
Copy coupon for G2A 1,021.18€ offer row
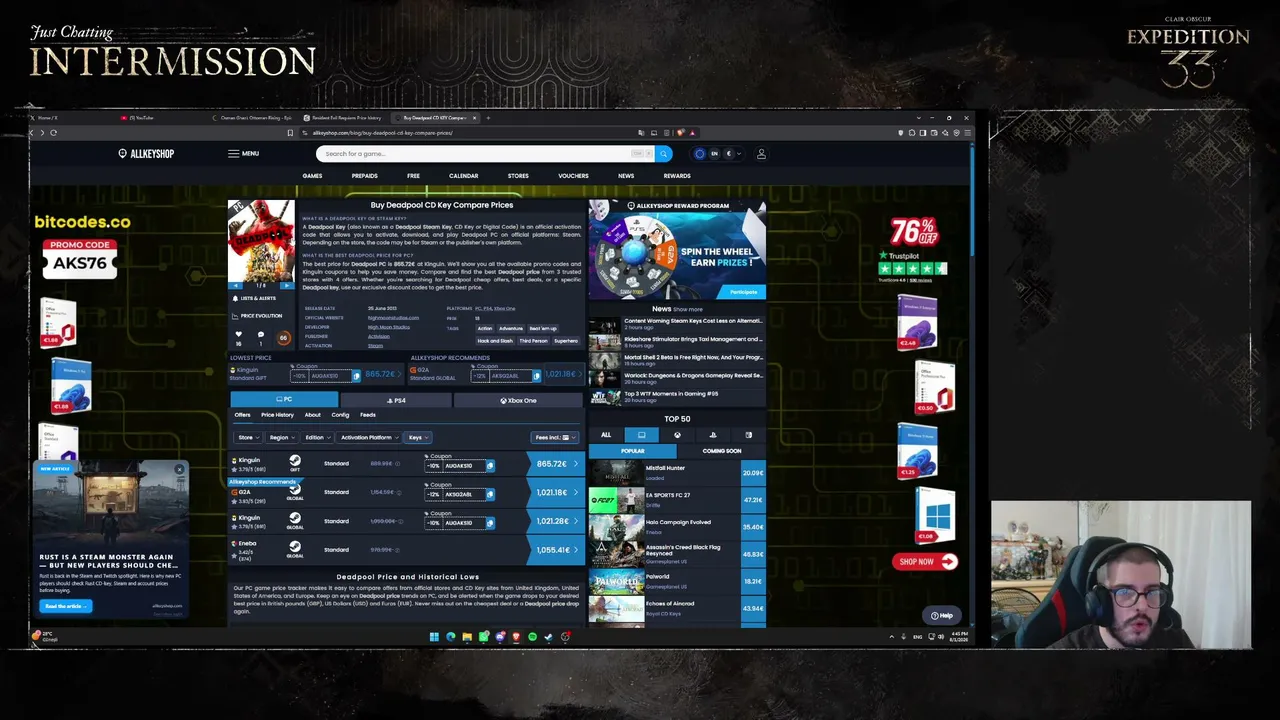point(489,494)
